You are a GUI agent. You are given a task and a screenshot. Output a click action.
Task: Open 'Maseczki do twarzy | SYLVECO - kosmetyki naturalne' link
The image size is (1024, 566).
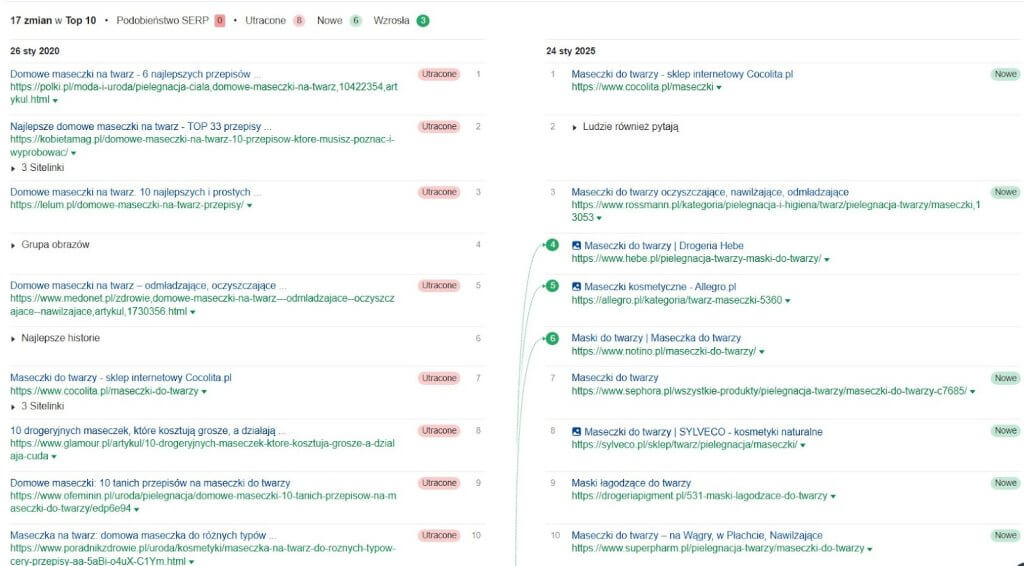[x=703, y=432]
